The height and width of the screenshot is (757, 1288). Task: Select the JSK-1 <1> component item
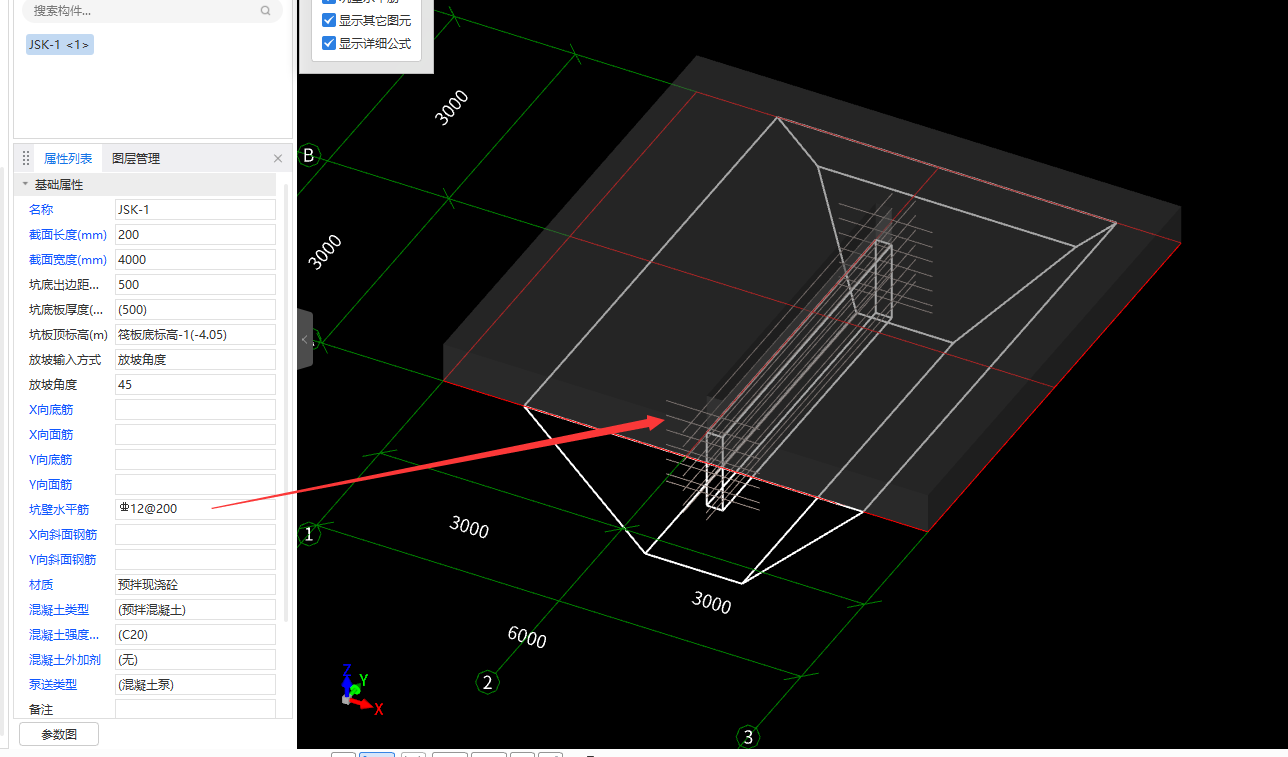(x=60, y=44)
